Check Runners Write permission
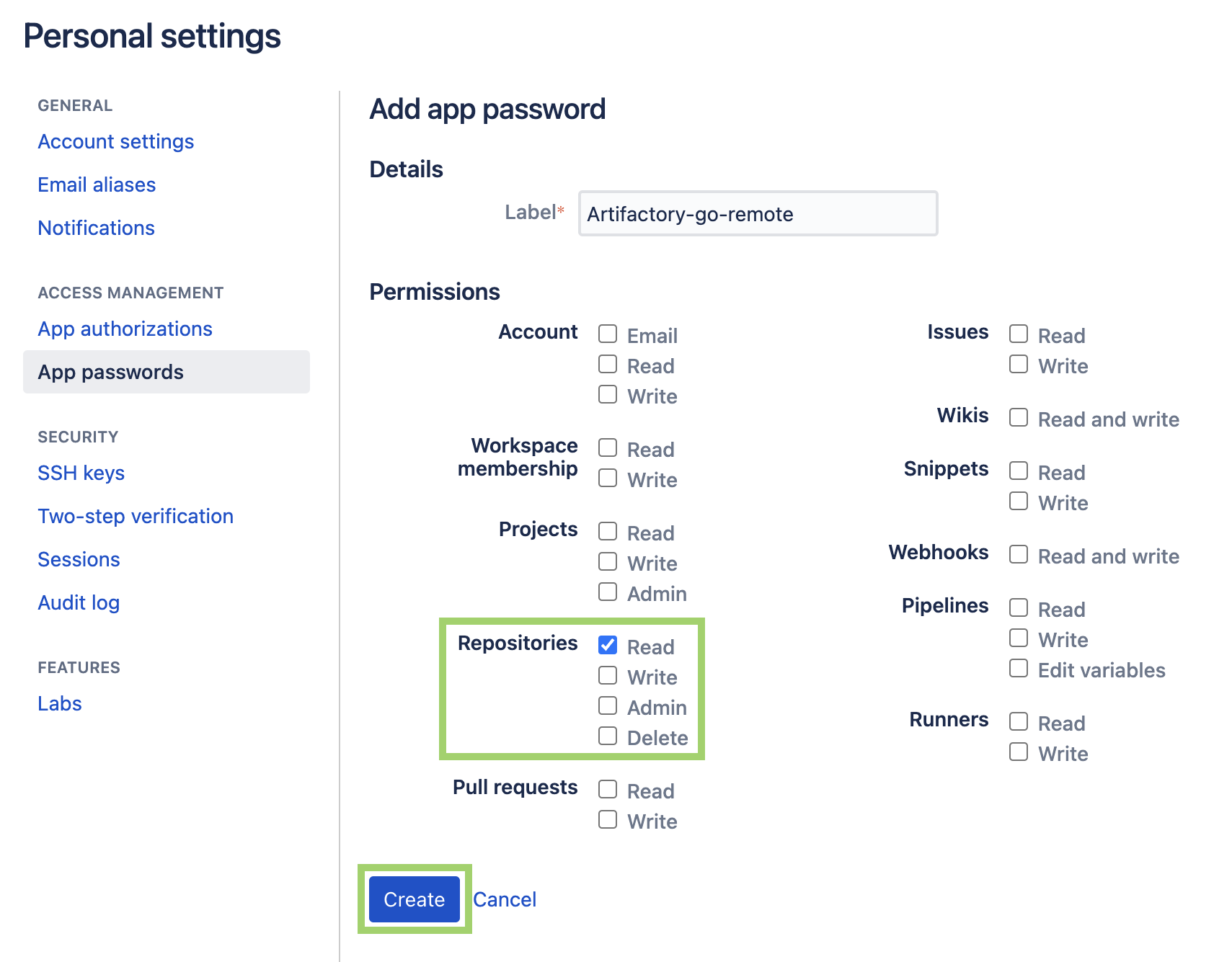 pyautogui.click(x=1019, y=752)
